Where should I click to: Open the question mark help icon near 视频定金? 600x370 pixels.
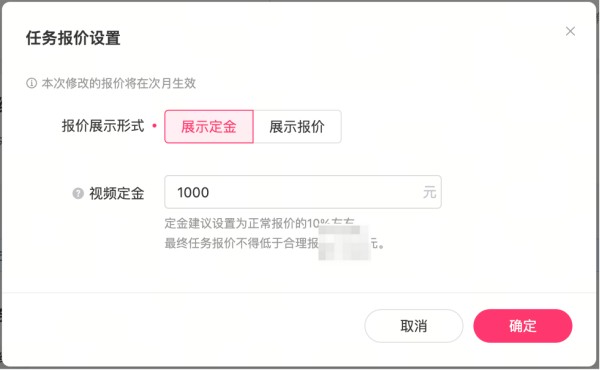point(78,193)
